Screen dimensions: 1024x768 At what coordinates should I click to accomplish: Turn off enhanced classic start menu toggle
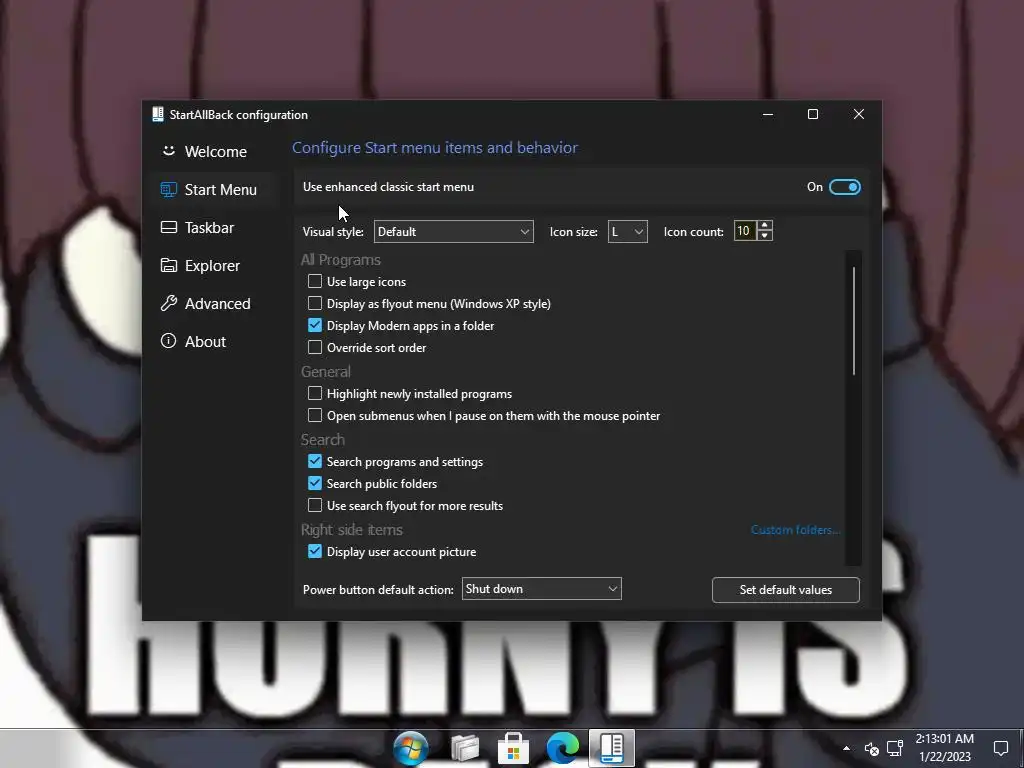pos(844,187)
